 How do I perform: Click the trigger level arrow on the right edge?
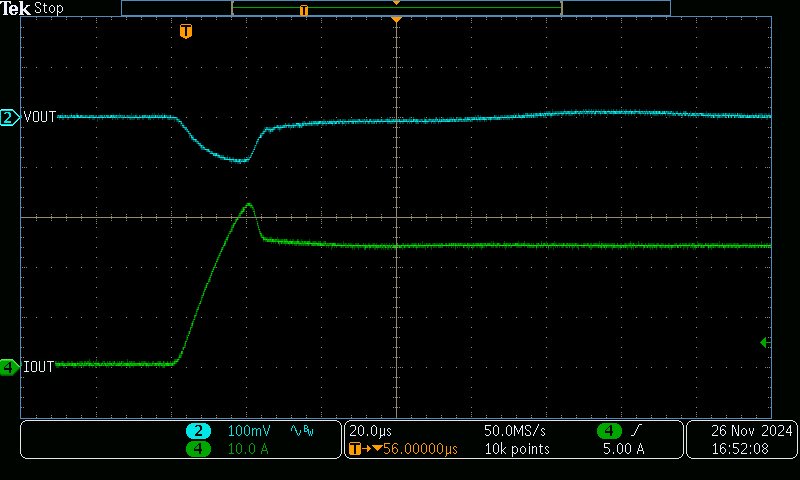[765, 343]
